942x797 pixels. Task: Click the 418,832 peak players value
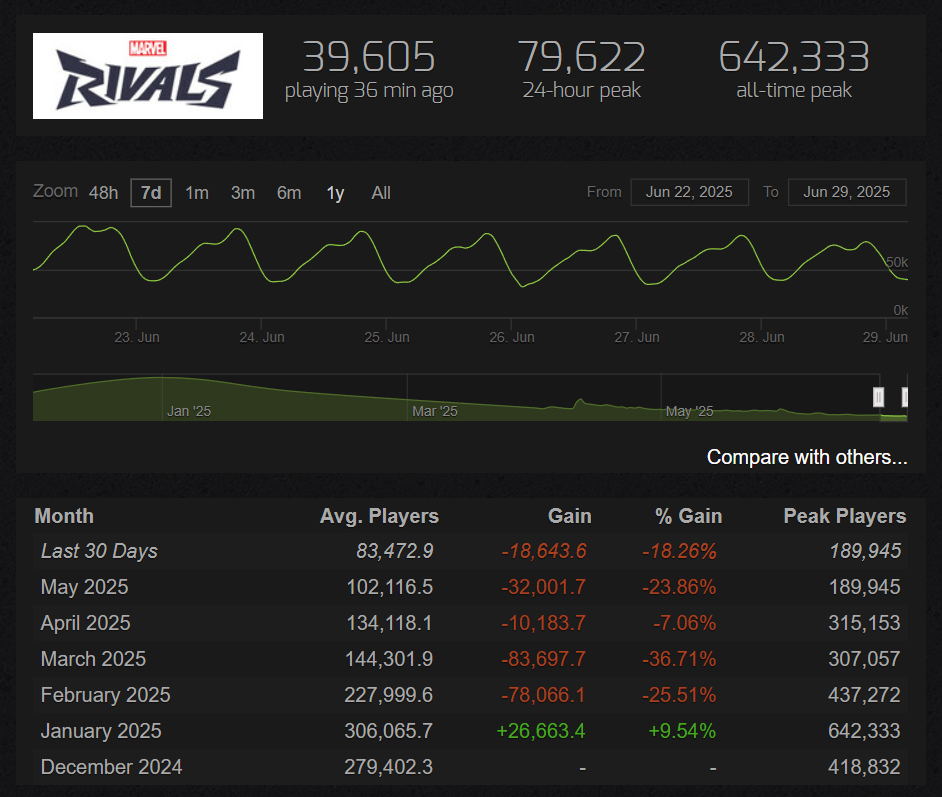coord(864,767)
